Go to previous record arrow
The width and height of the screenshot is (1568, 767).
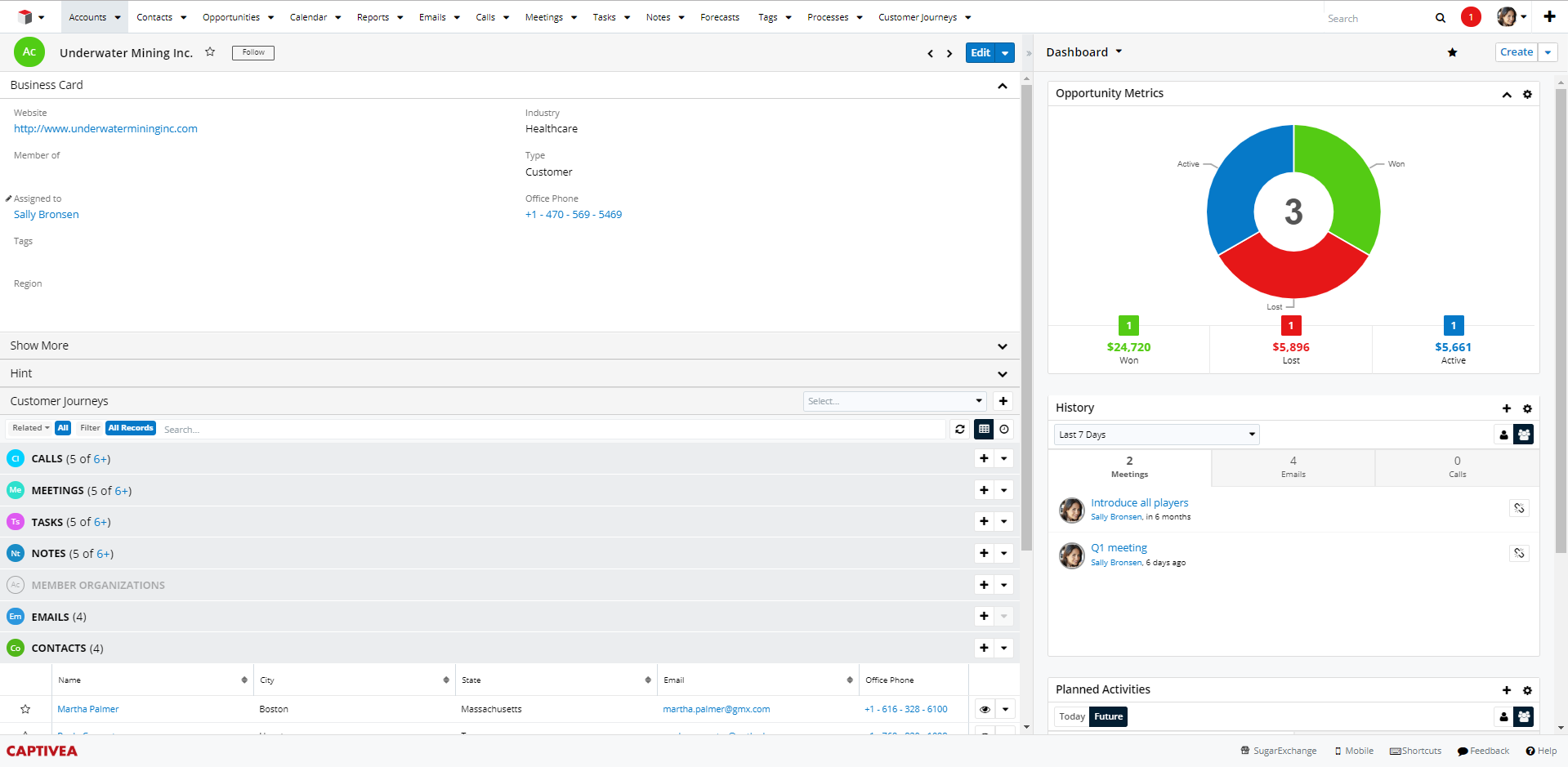(x=930, y=53)
